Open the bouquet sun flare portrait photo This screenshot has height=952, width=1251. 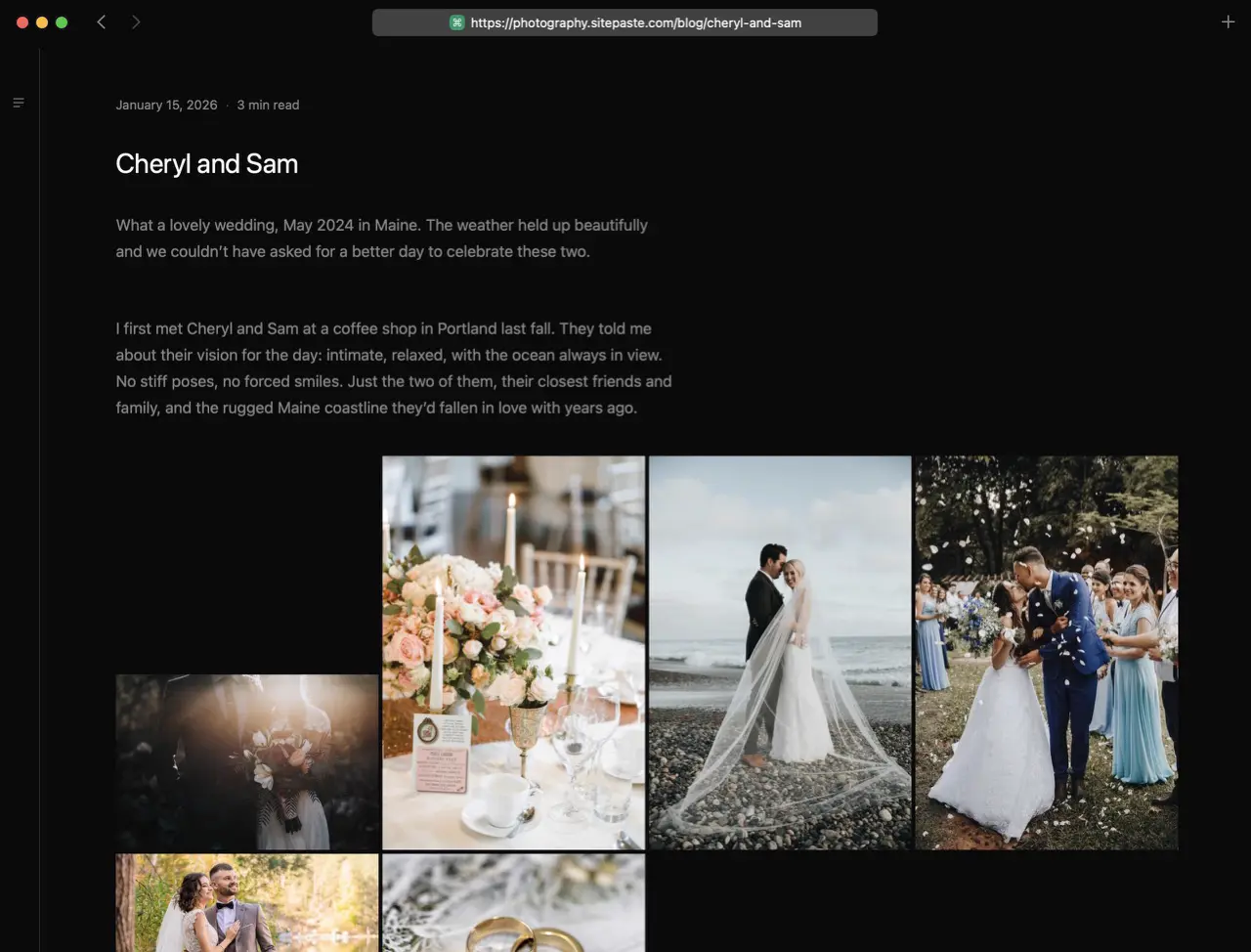pos(246,761)
